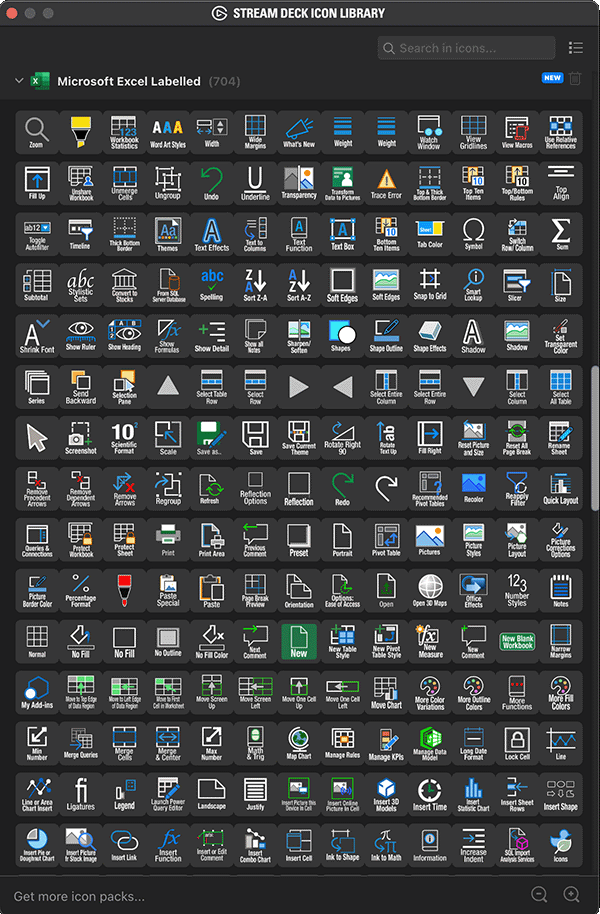
Task: Open Get more icon packs link
Action: point(79,896)
